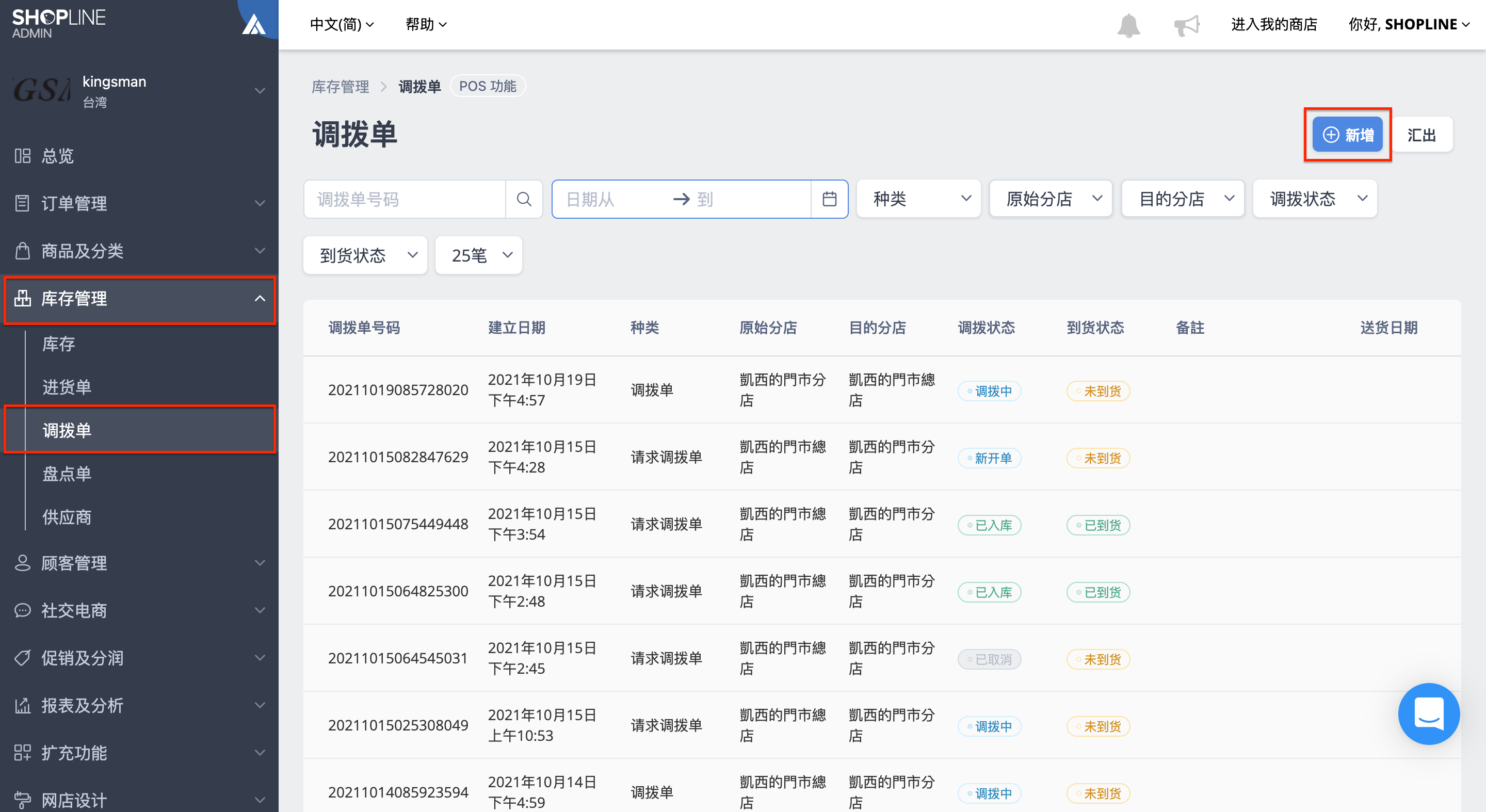The width and height of the screenshot is (1486, 812).
Task: Collapse the 库存管理 sidebar section
Action: 139,299
